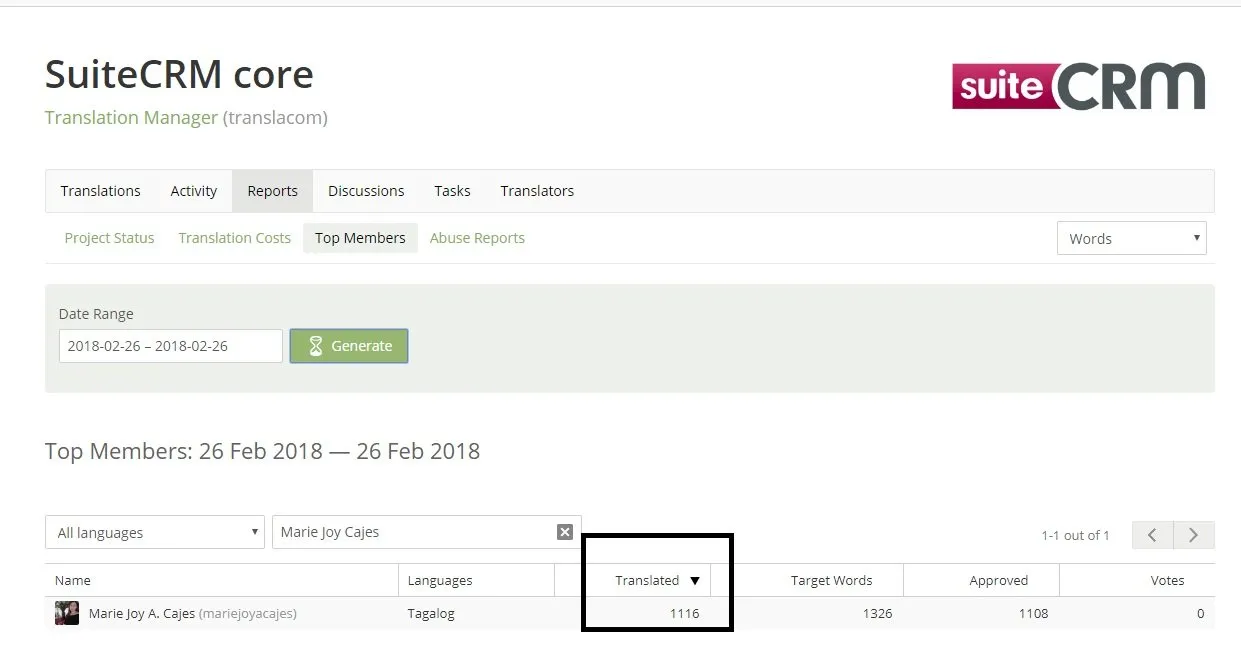This screenshot has height=666, width=1241.
Task: Open the Activity tab
Action: pyautogui.click(x=194, y=191)
